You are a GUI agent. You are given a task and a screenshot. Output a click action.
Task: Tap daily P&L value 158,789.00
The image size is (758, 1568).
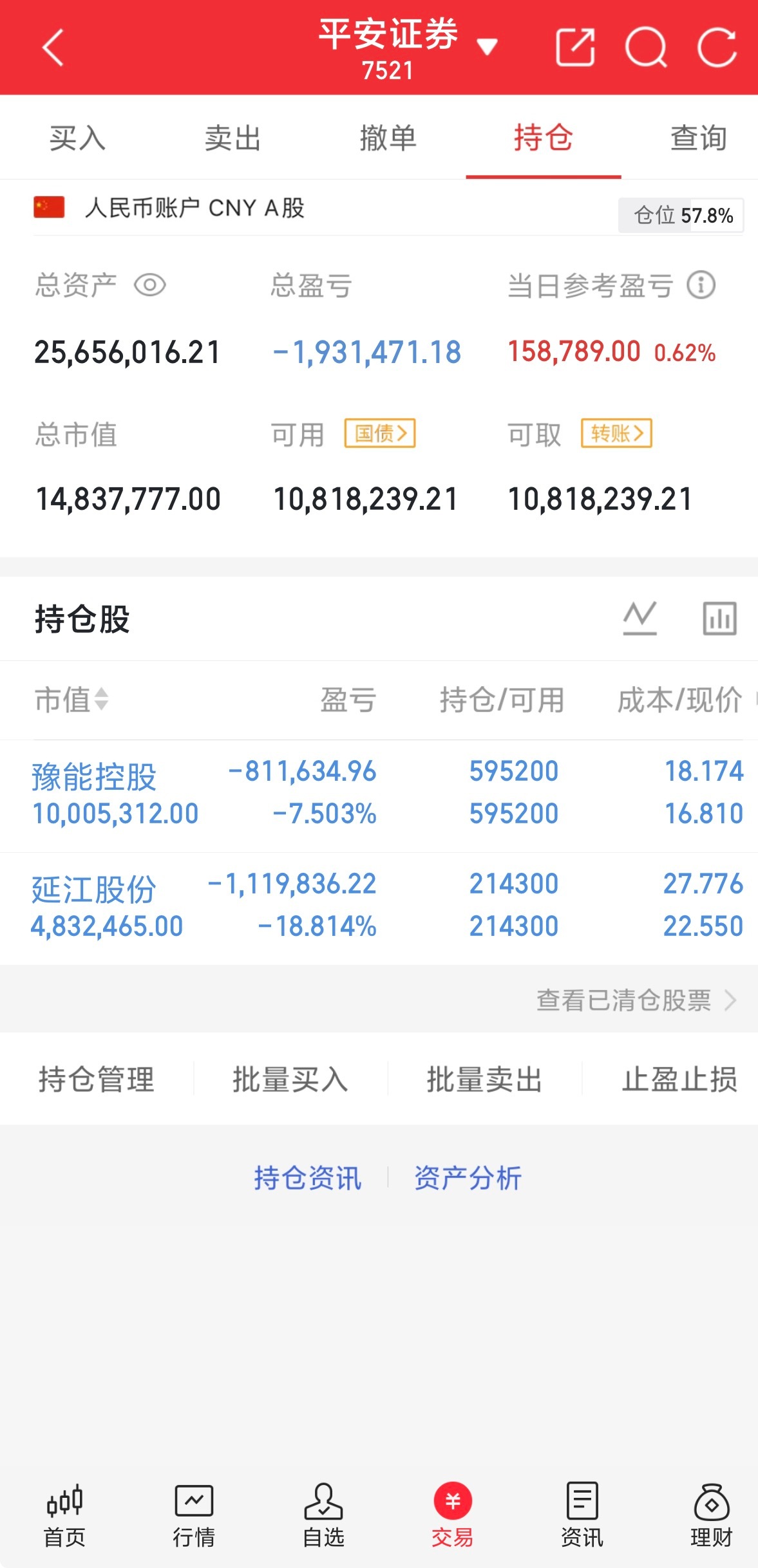(x=574, y=351)
